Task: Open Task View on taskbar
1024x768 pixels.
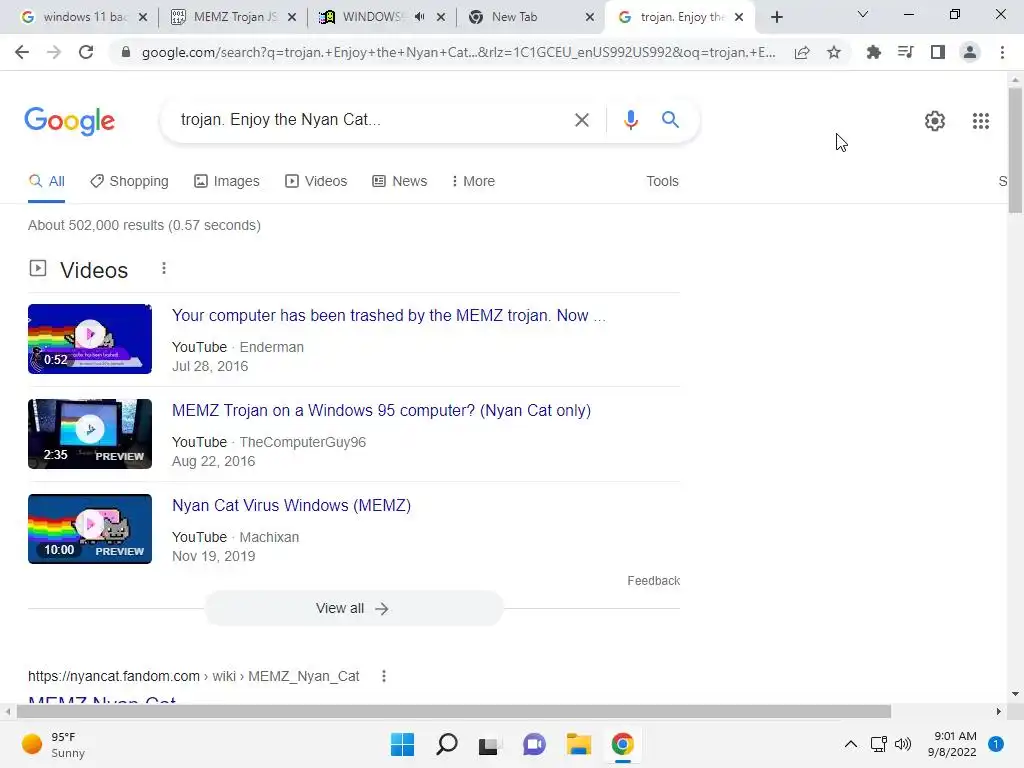Action: tap(488, 745)
